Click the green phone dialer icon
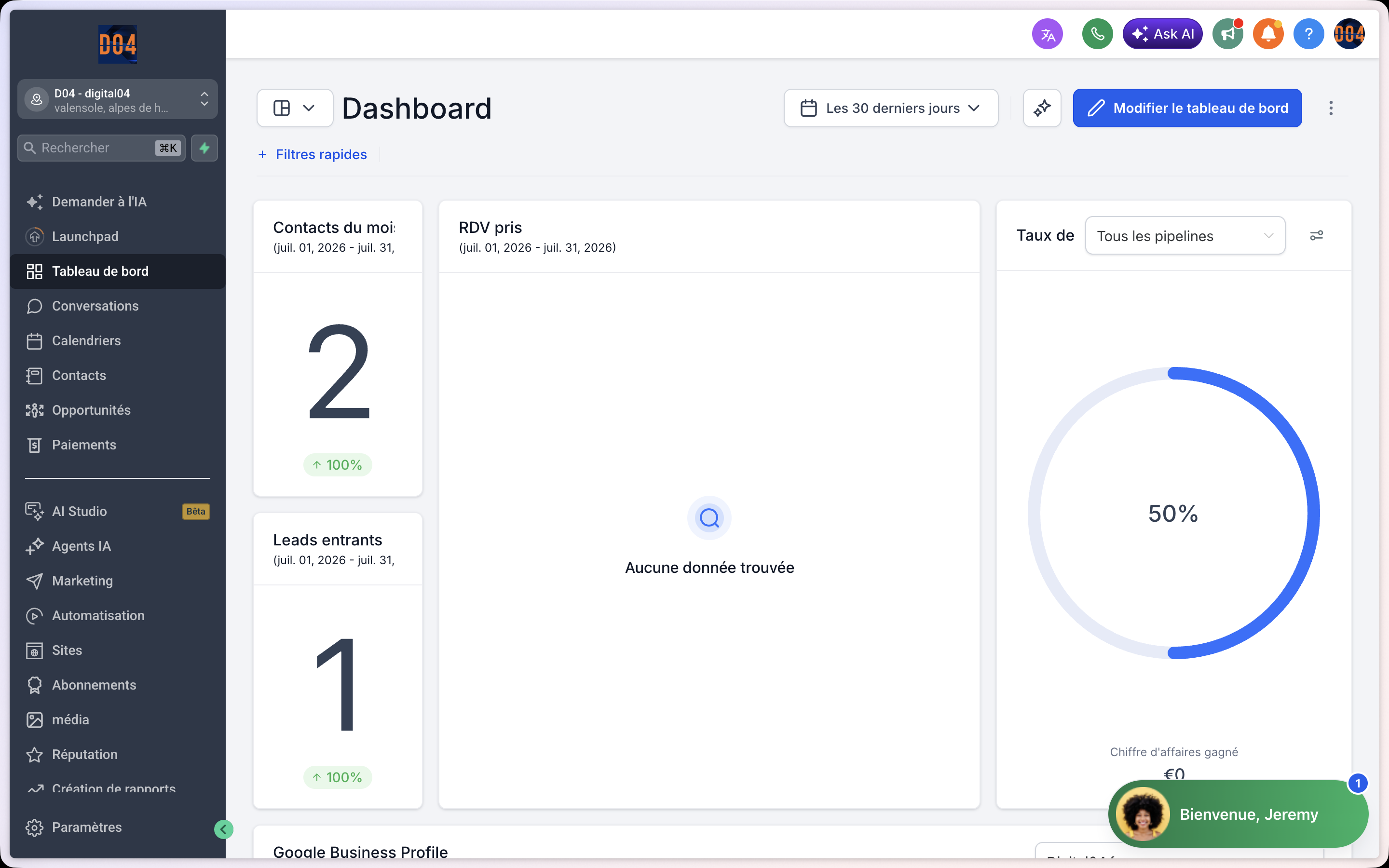1389x868 pixels. point(1097,34)
